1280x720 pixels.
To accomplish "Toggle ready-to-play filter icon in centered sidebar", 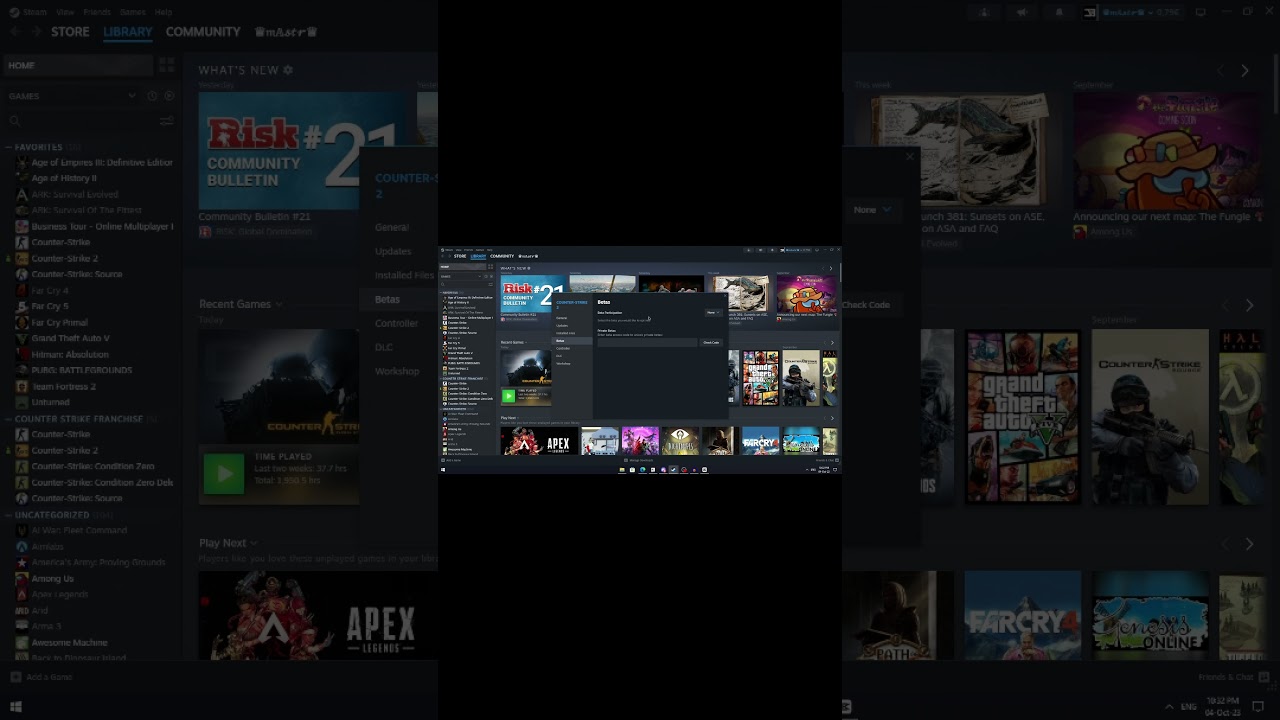I will [491, 276].
